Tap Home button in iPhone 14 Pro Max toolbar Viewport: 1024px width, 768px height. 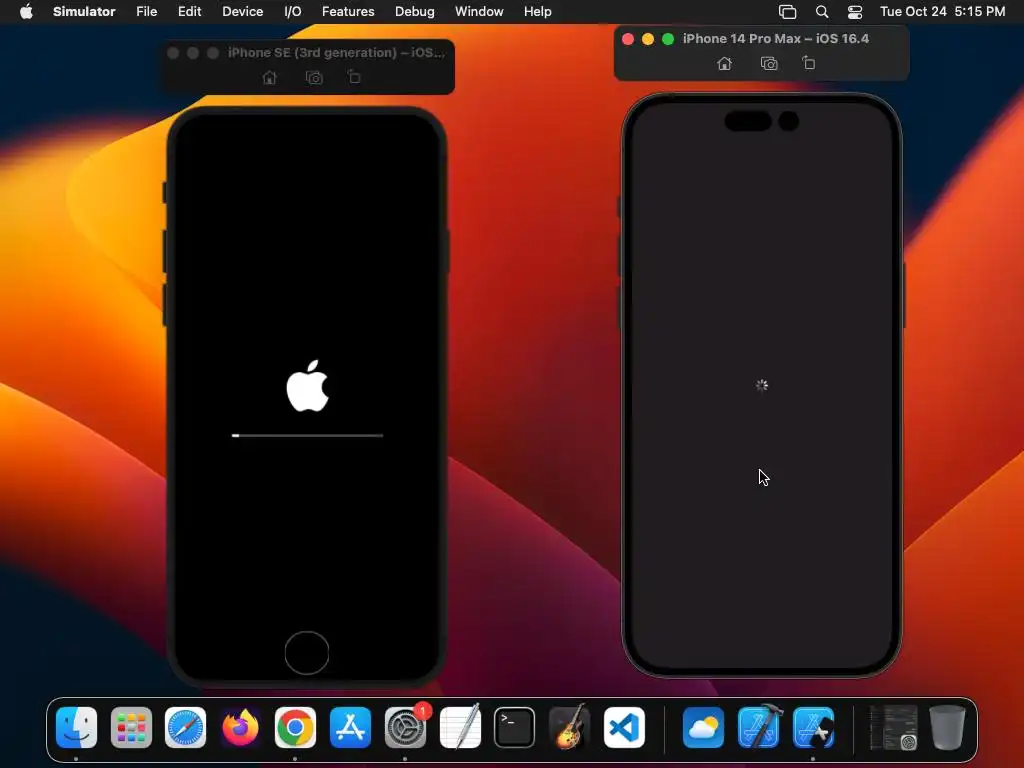(x=724, y=63)
